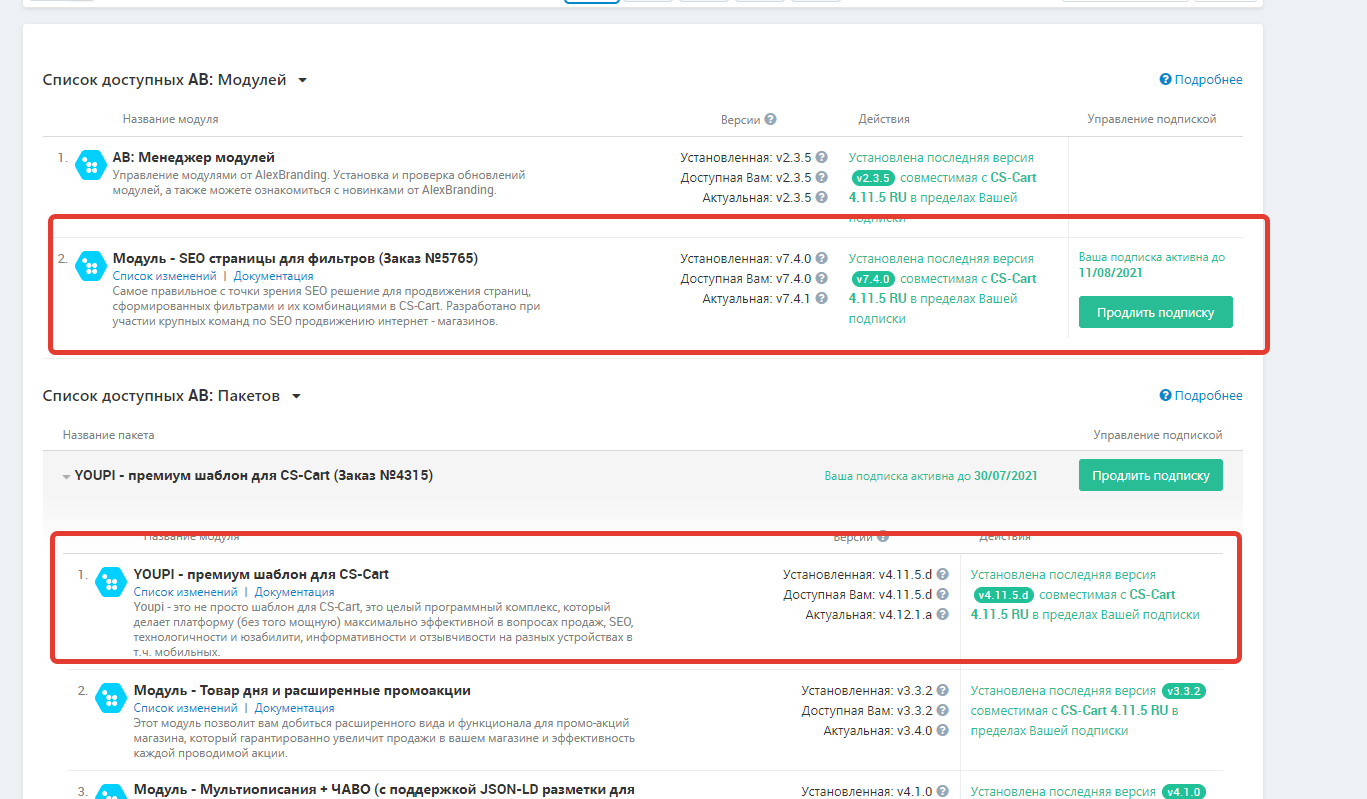Open Документация for SEO filters module
The image size is (1367, 799).
274,276
